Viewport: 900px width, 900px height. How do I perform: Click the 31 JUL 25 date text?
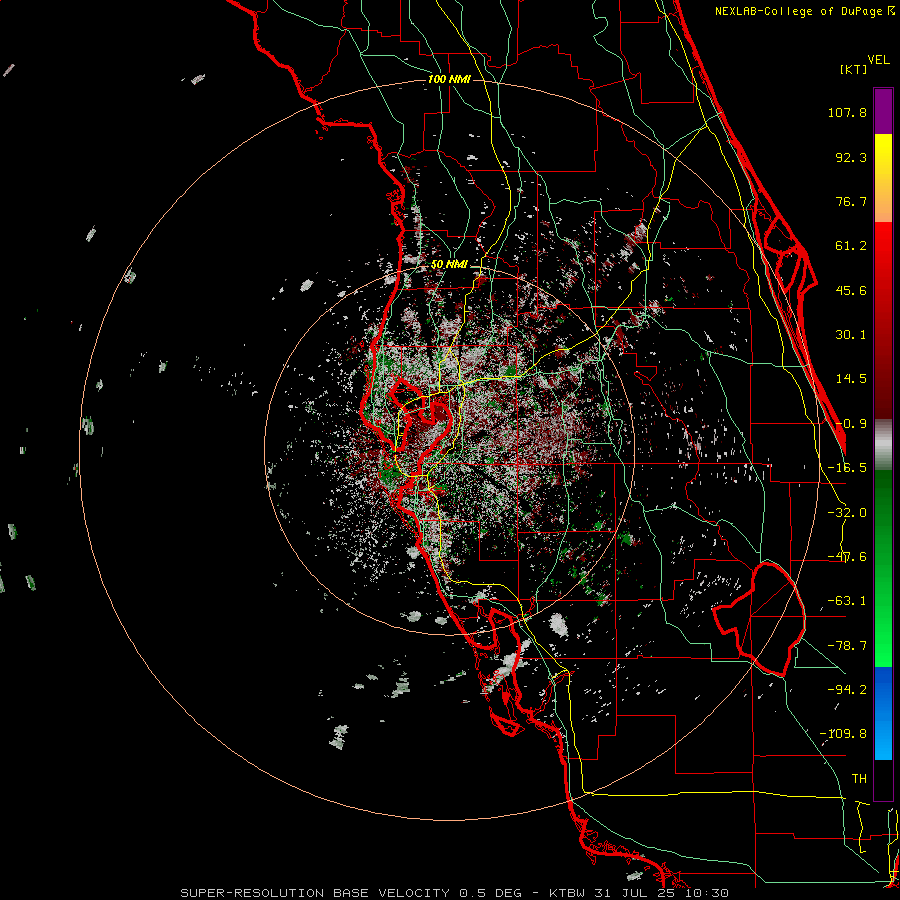point(634,893)
